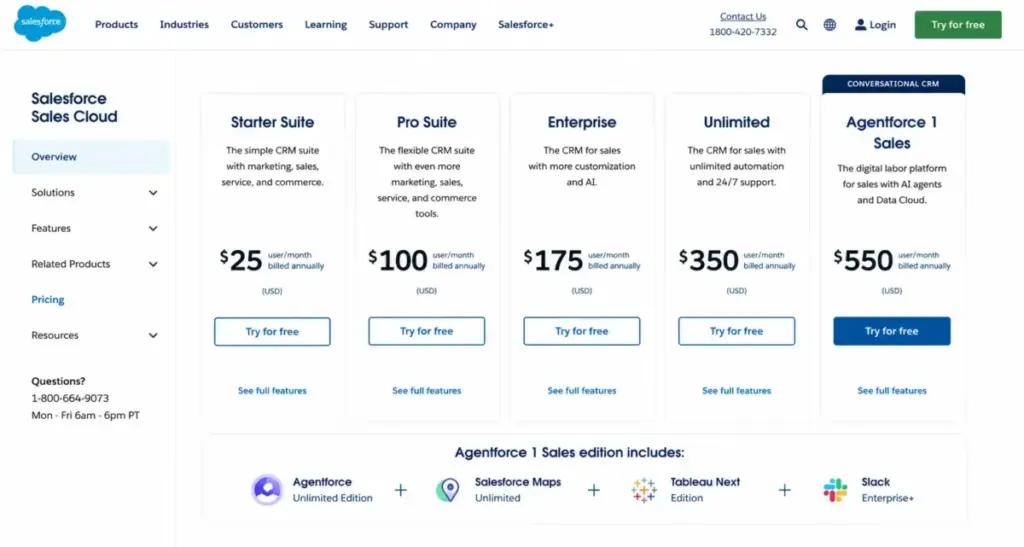Click Try for free under Agentforce 1 Sales
The width and height of the screenshot is (1024, 547).
tap(891, 331)
